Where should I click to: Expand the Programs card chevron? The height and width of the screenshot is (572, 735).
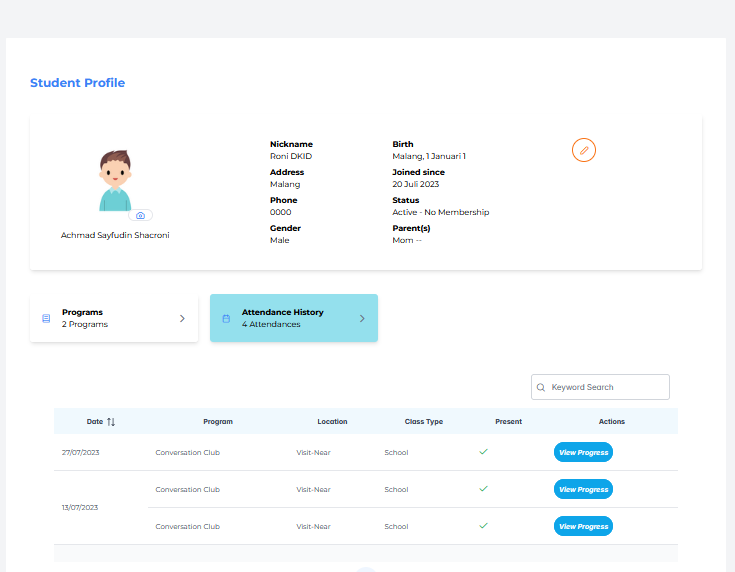tap(182, 318)
